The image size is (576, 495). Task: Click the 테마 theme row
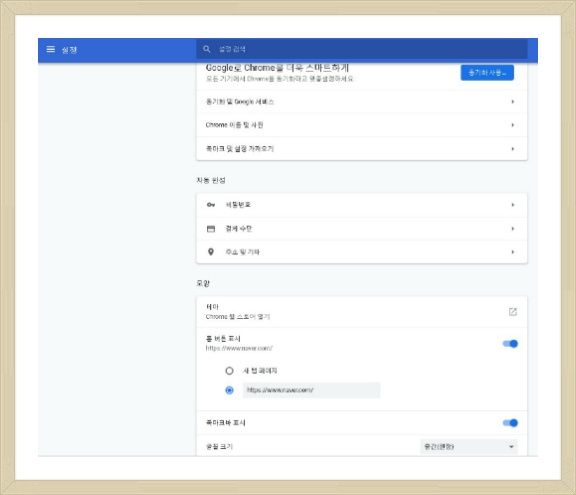362,311
